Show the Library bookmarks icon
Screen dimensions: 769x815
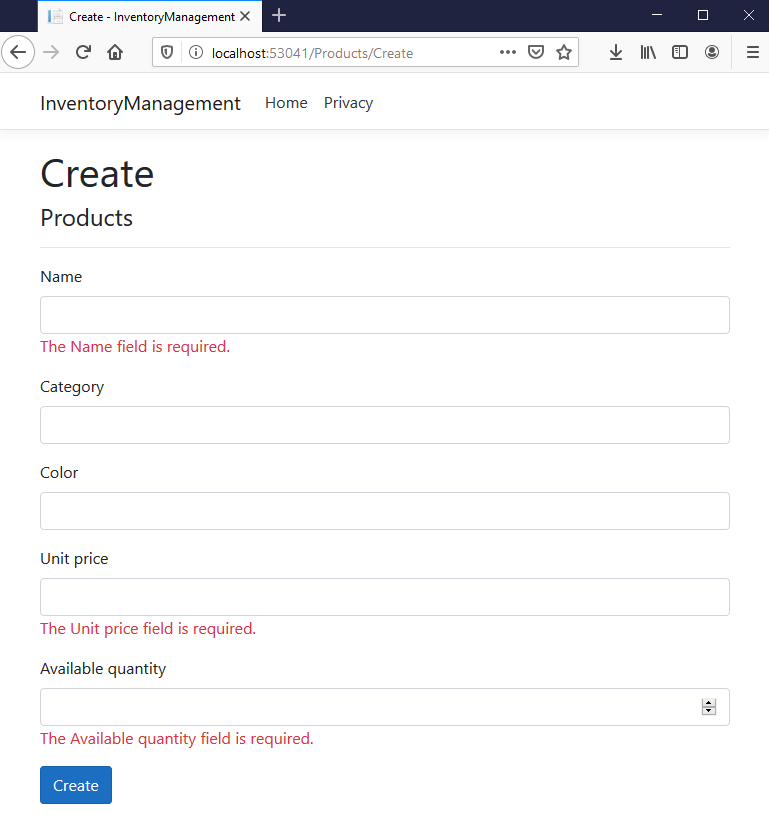(x=648, y=52)
